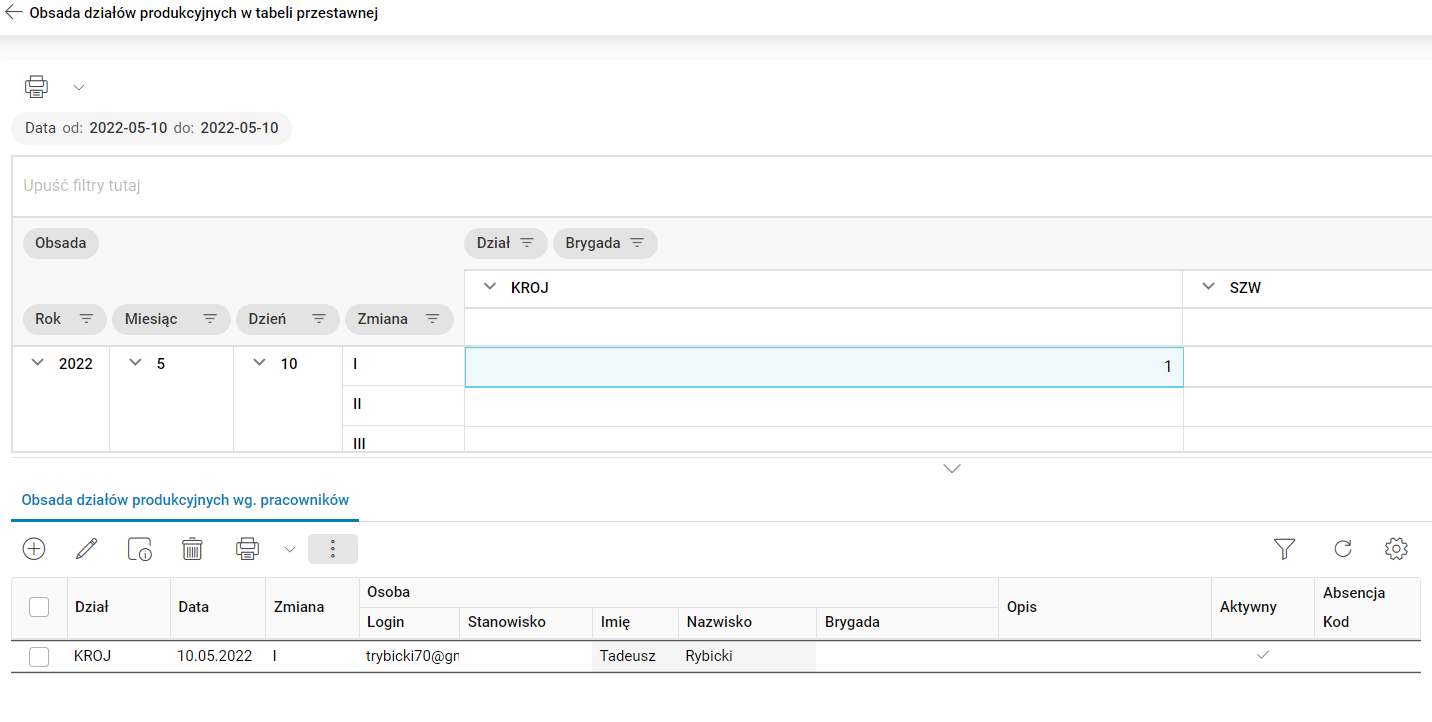Click the top print icon

(37, 87)
